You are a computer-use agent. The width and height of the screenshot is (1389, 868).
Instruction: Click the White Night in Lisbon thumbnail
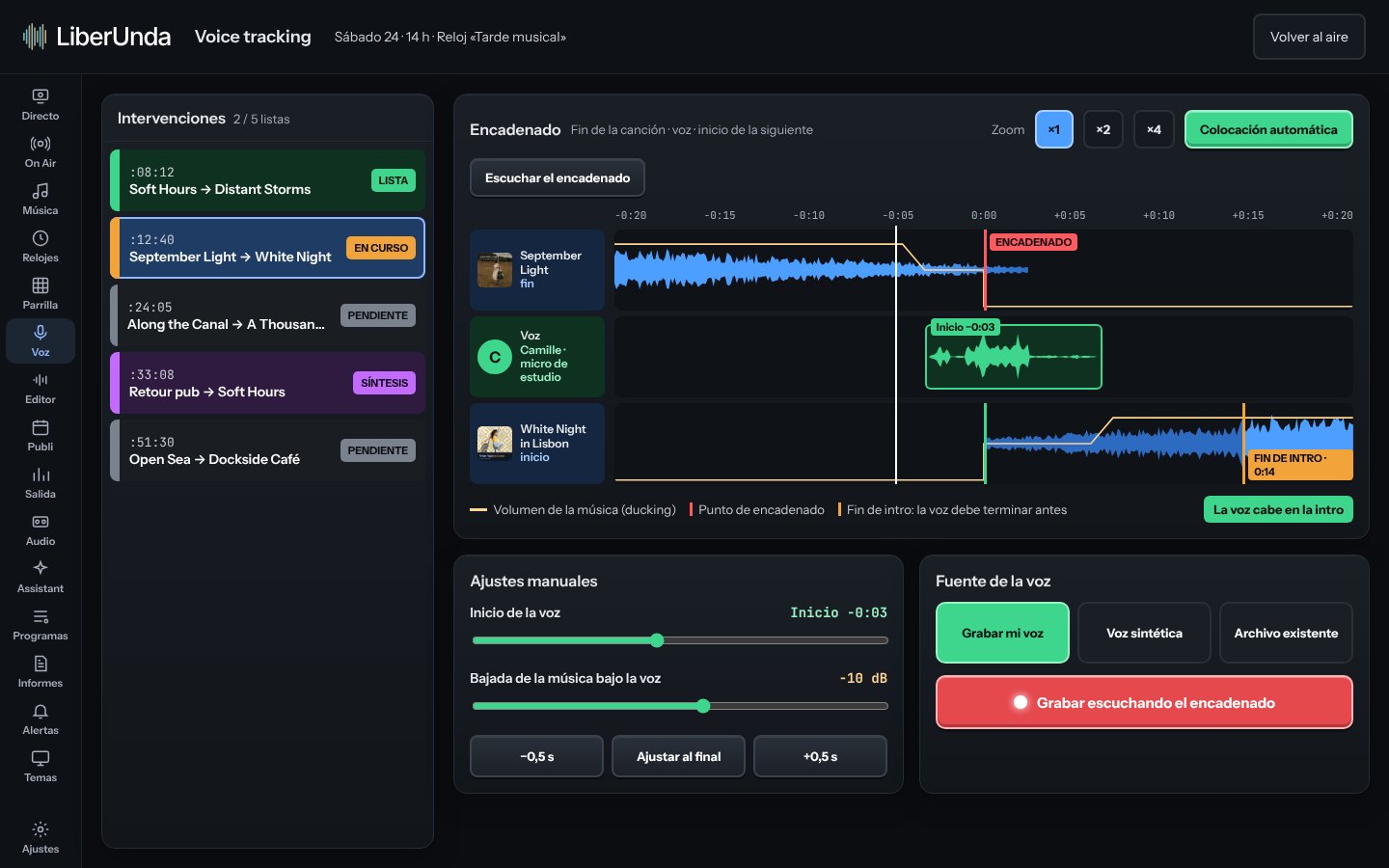[x=495, y=444]
